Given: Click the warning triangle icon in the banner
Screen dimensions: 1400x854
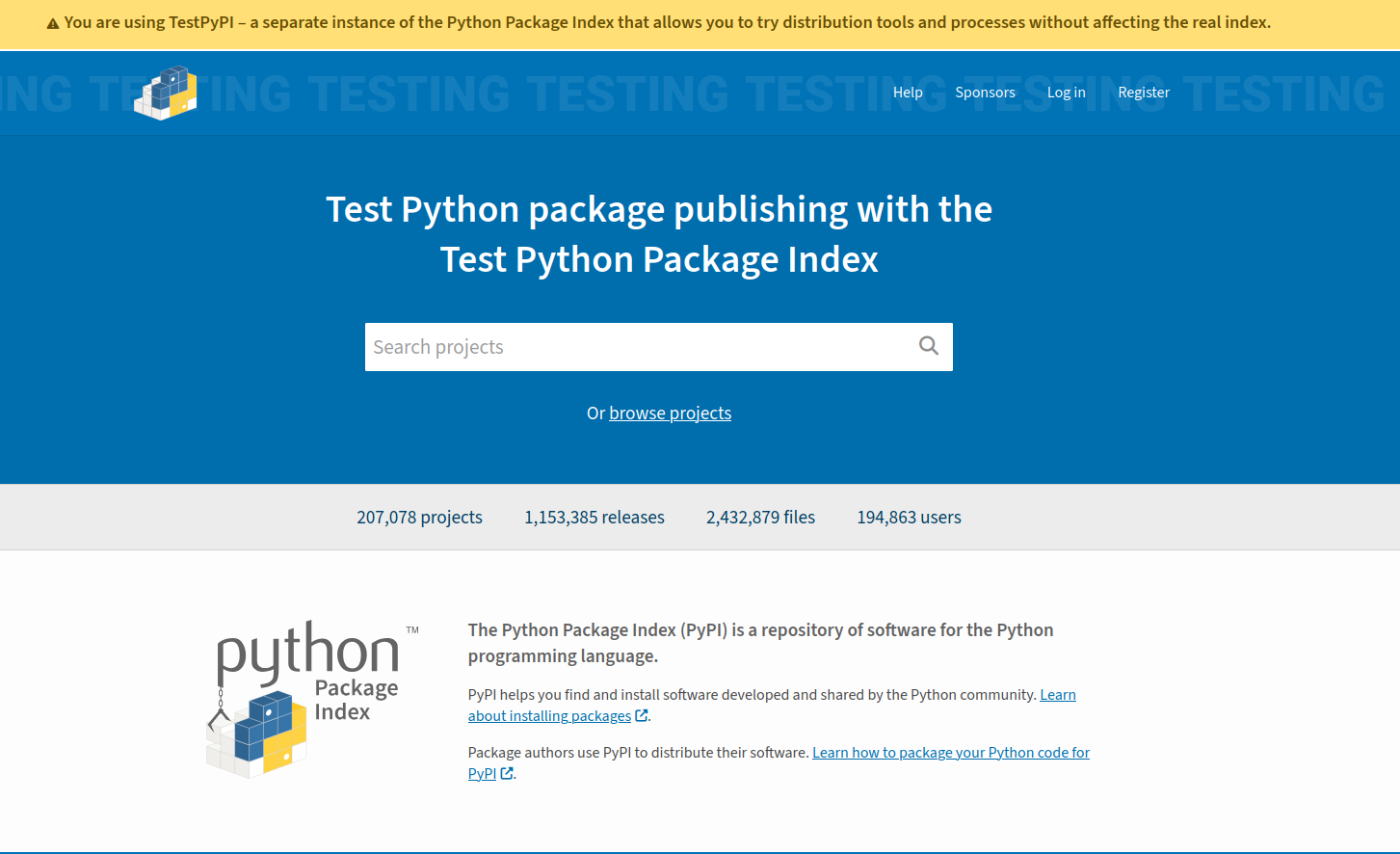Looking at the screenshot, I should pos(53,23).
